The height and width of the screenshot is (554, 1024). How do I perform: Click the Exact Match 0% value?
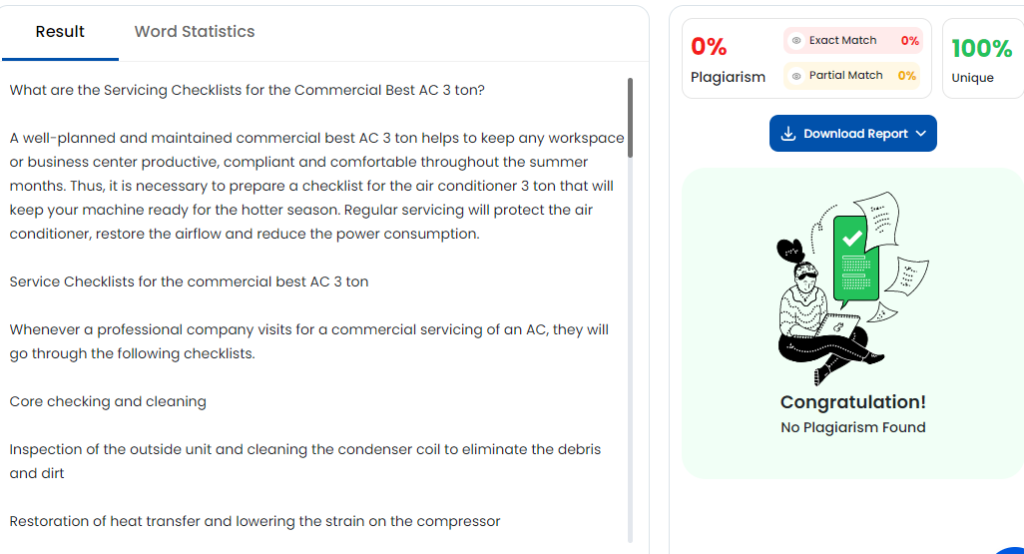[909, 41]
